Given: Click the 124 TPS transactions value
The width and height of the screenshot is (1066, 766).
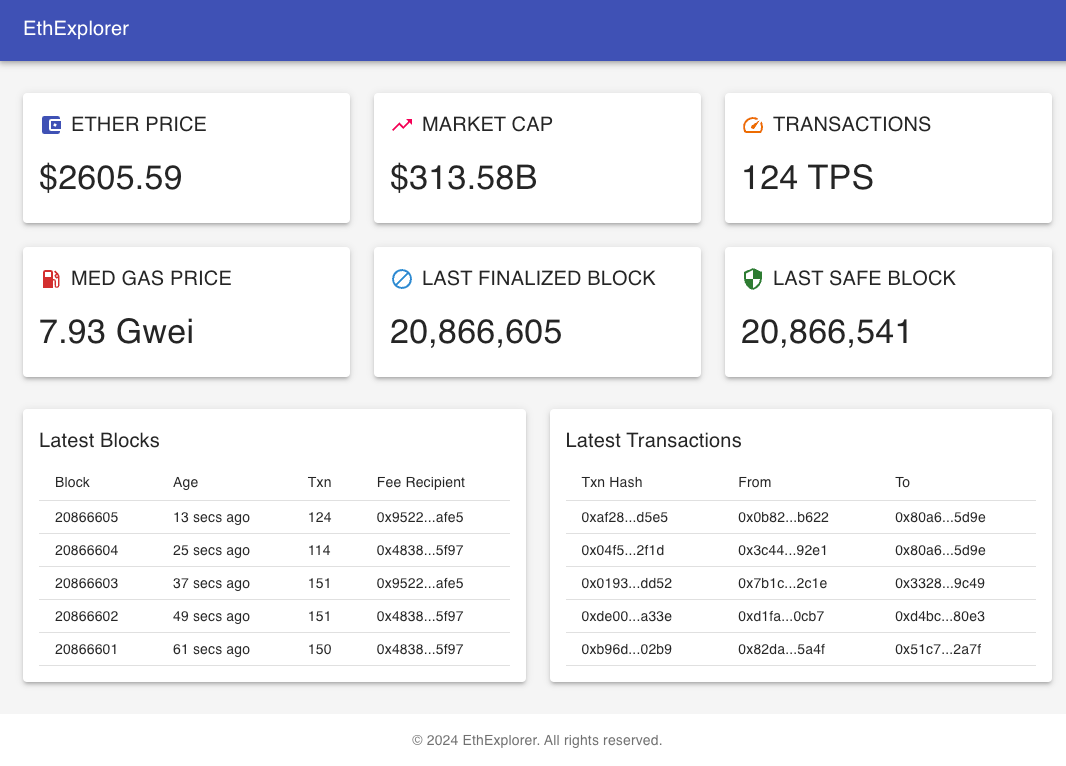Looking at the screenshot, I should (x=807, y=178).
